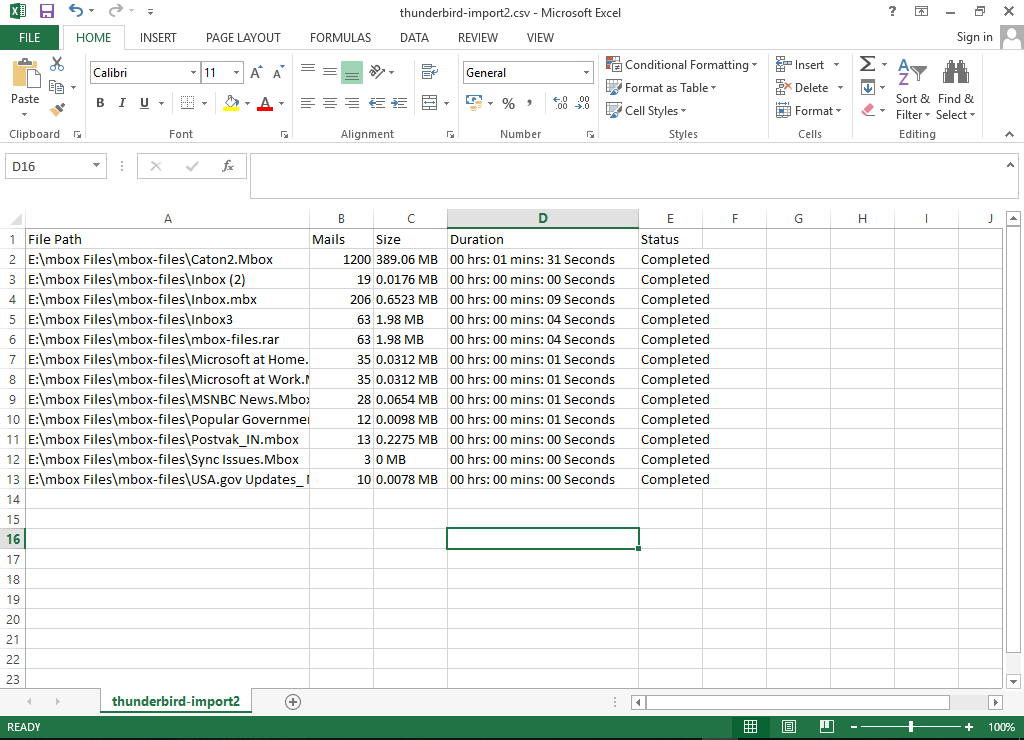
Task: Apply comma style number format
Action: [x=530, y=103]
